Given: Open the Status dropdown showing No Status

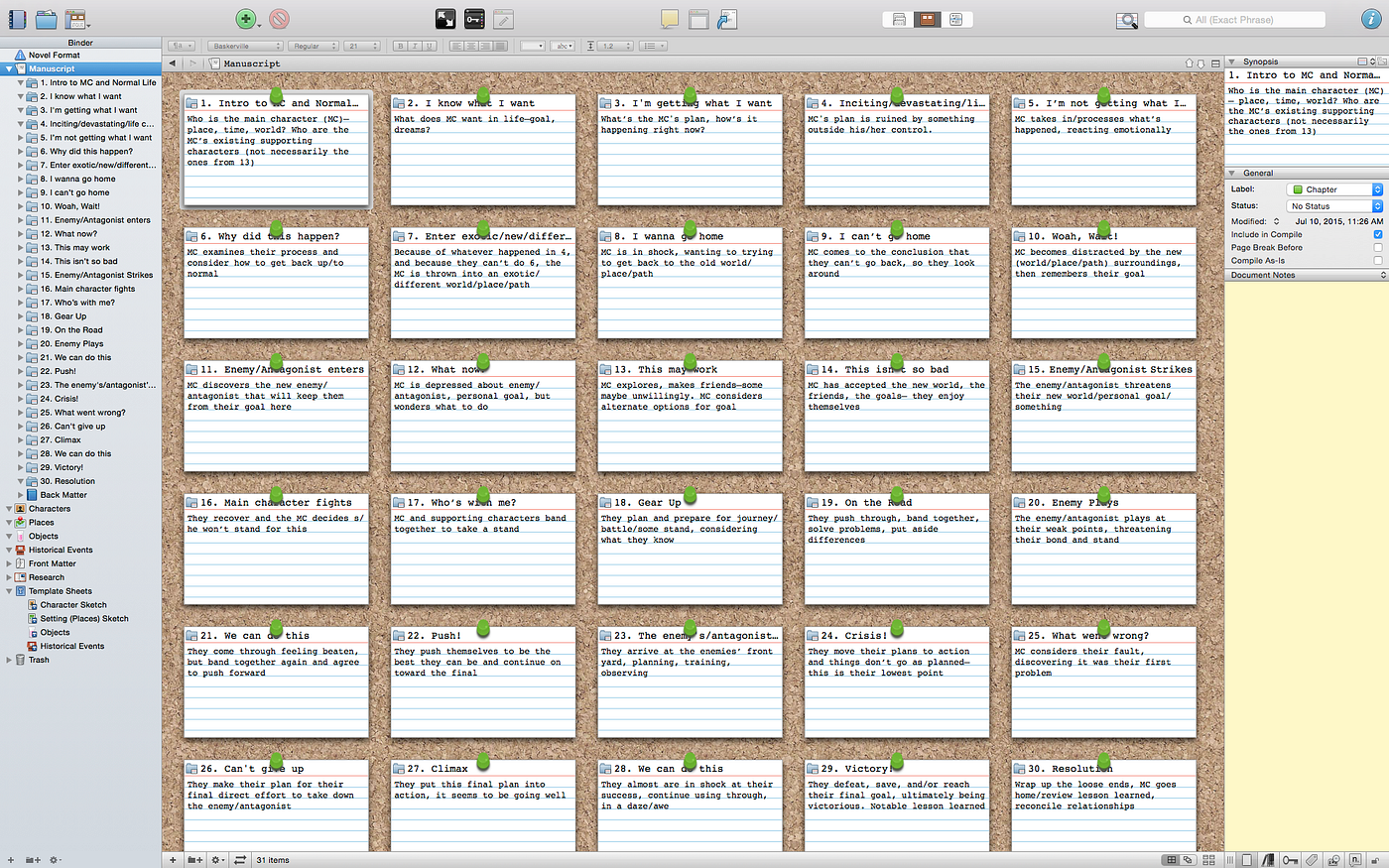Looking at the screenshot, I should tap(1333, 205).
